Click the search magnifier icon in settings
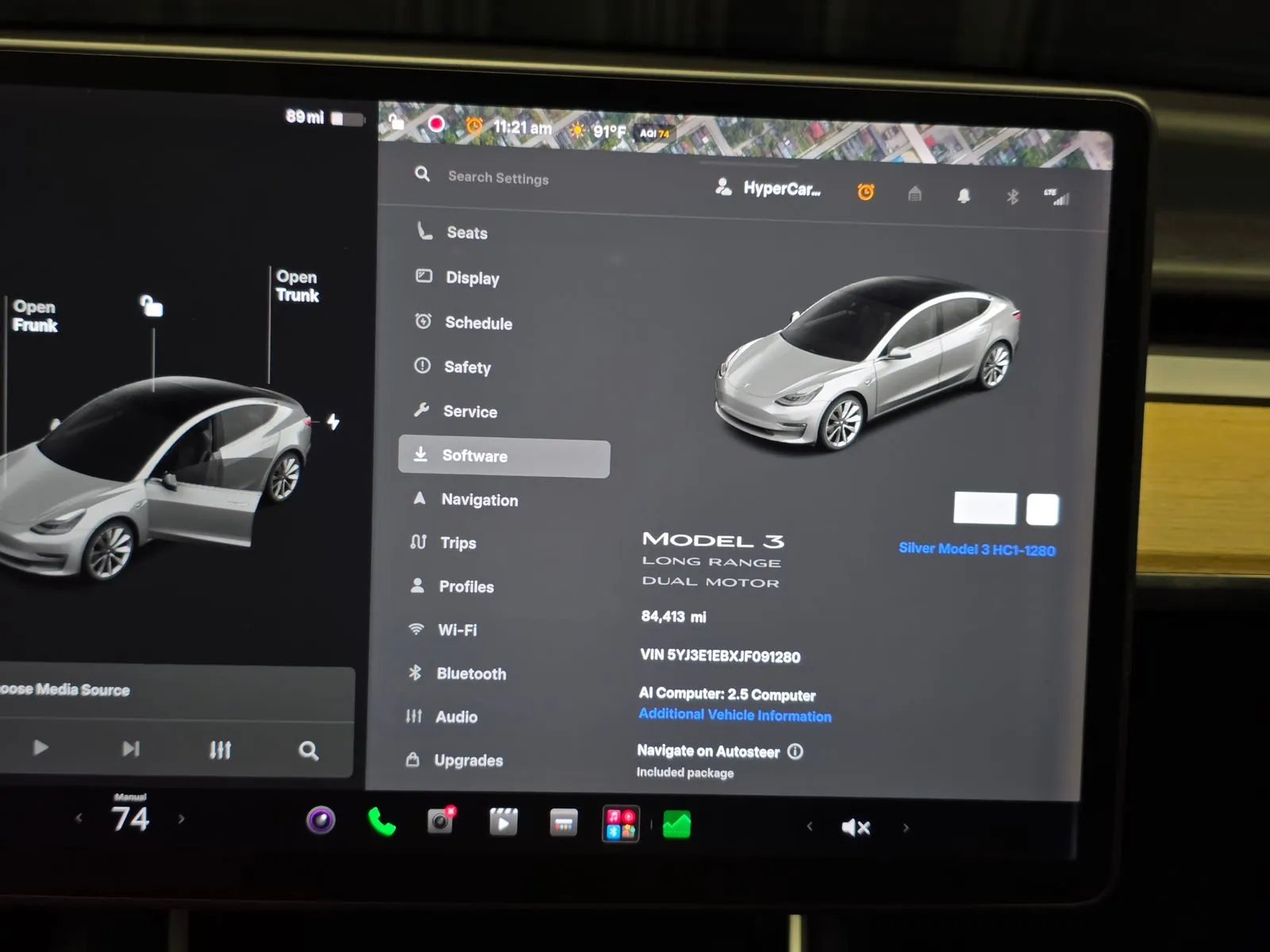This screenshot has width=1270, height=952. pyautogui.click(x=422, y=174)
